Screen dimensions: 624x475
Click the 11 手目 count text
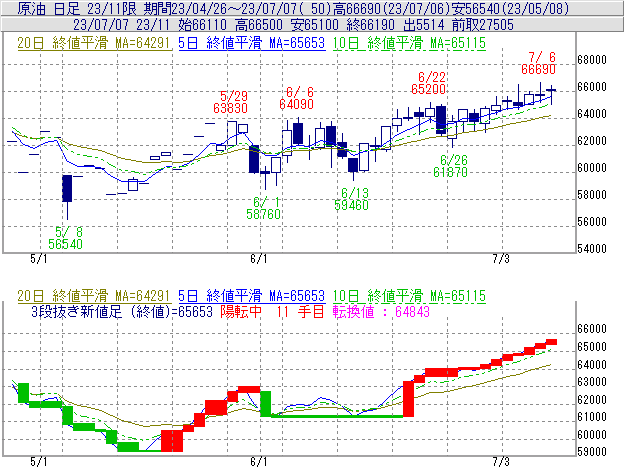coord(300,311)
